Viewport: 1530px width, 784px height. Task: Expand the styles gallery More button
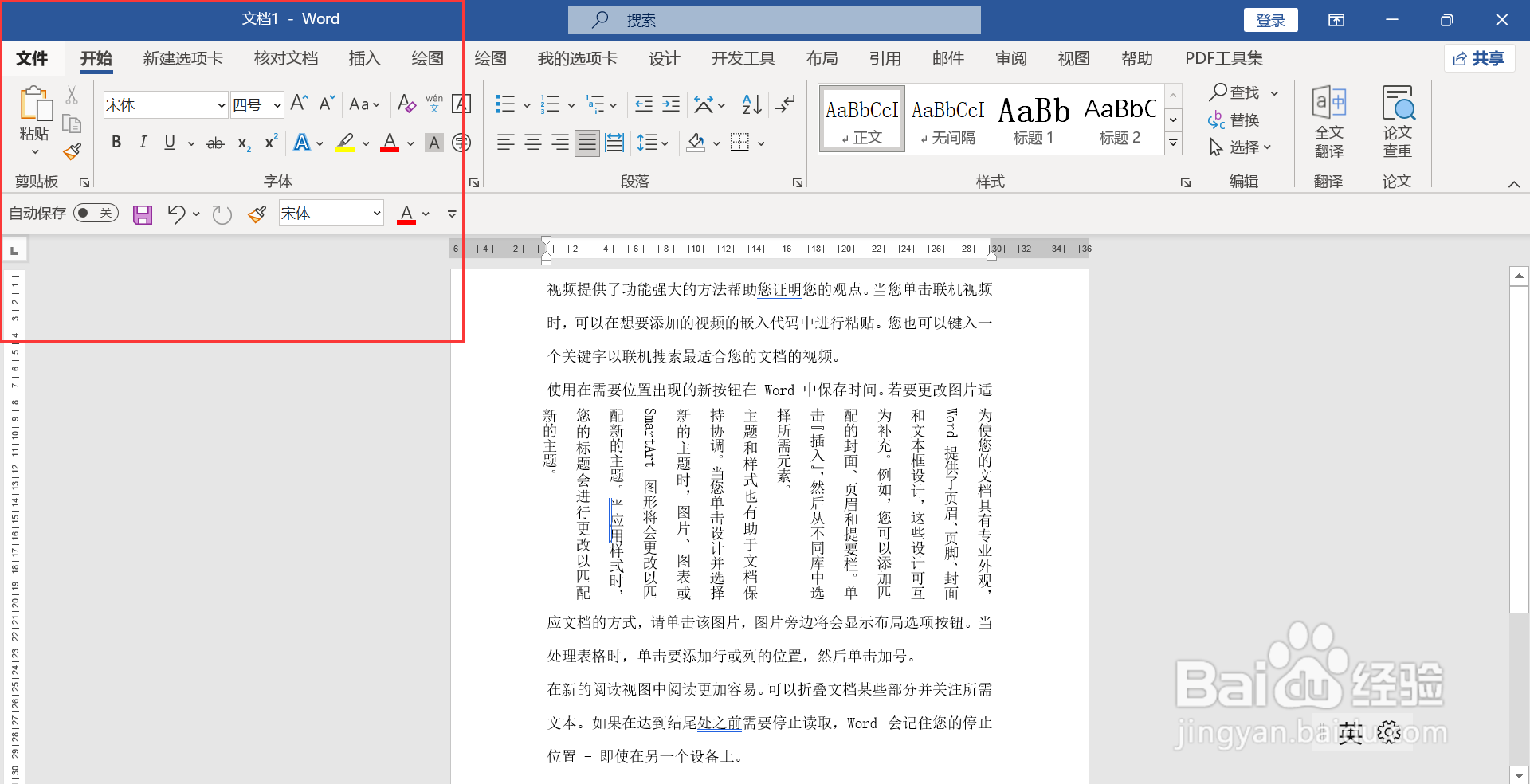[1173, 143]
